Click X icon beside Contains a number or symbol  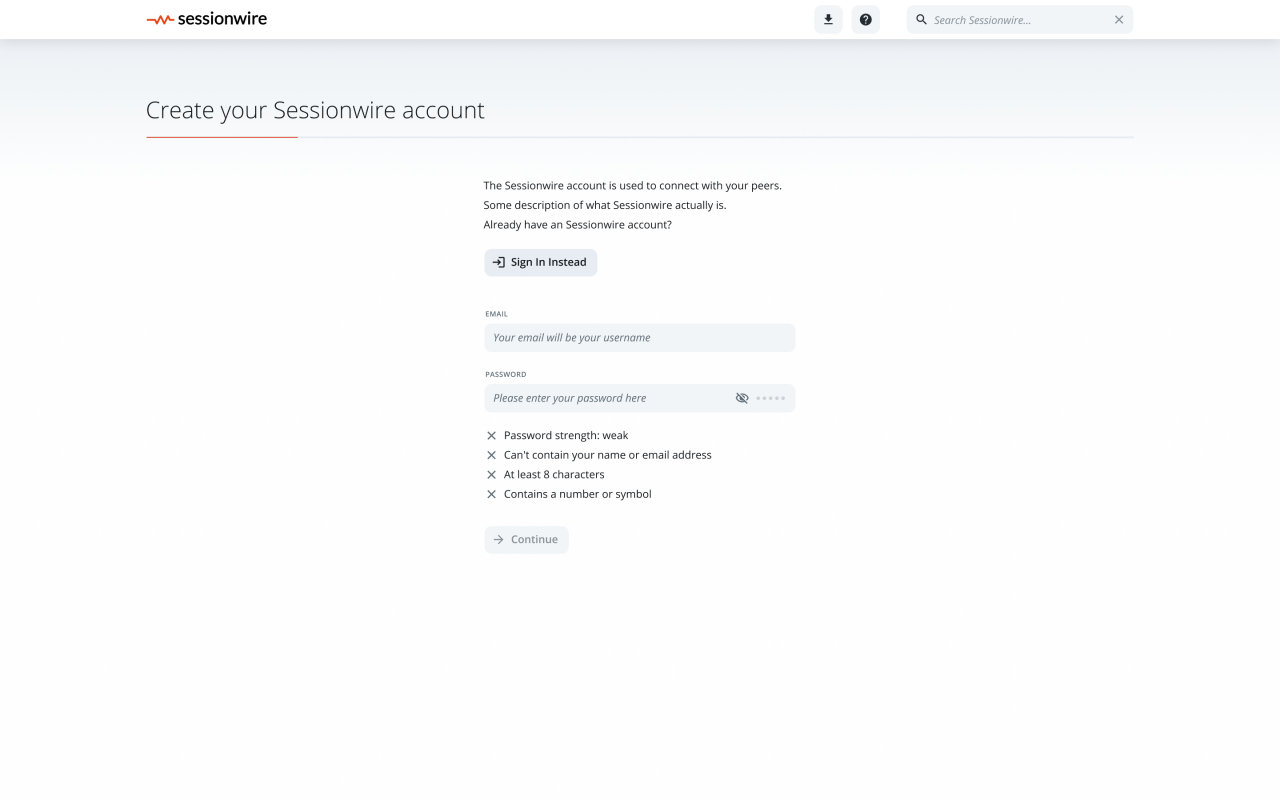pyautogui.click(x=491, y=494)
